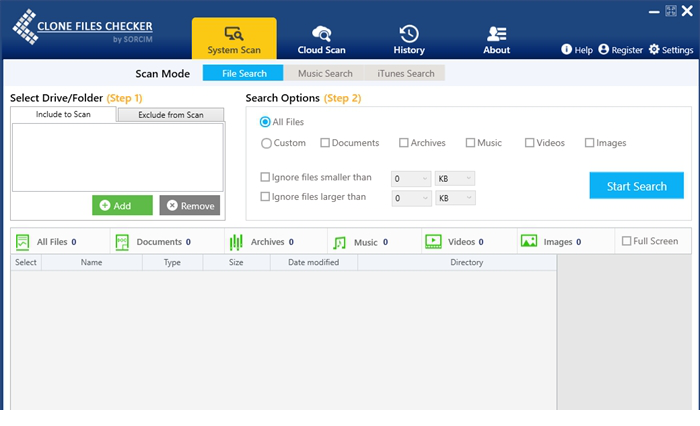The width and height of the screenshot is (700, 426).
Task: Click the green Add button
Action: pyautogui.click(x=122, y=205)
